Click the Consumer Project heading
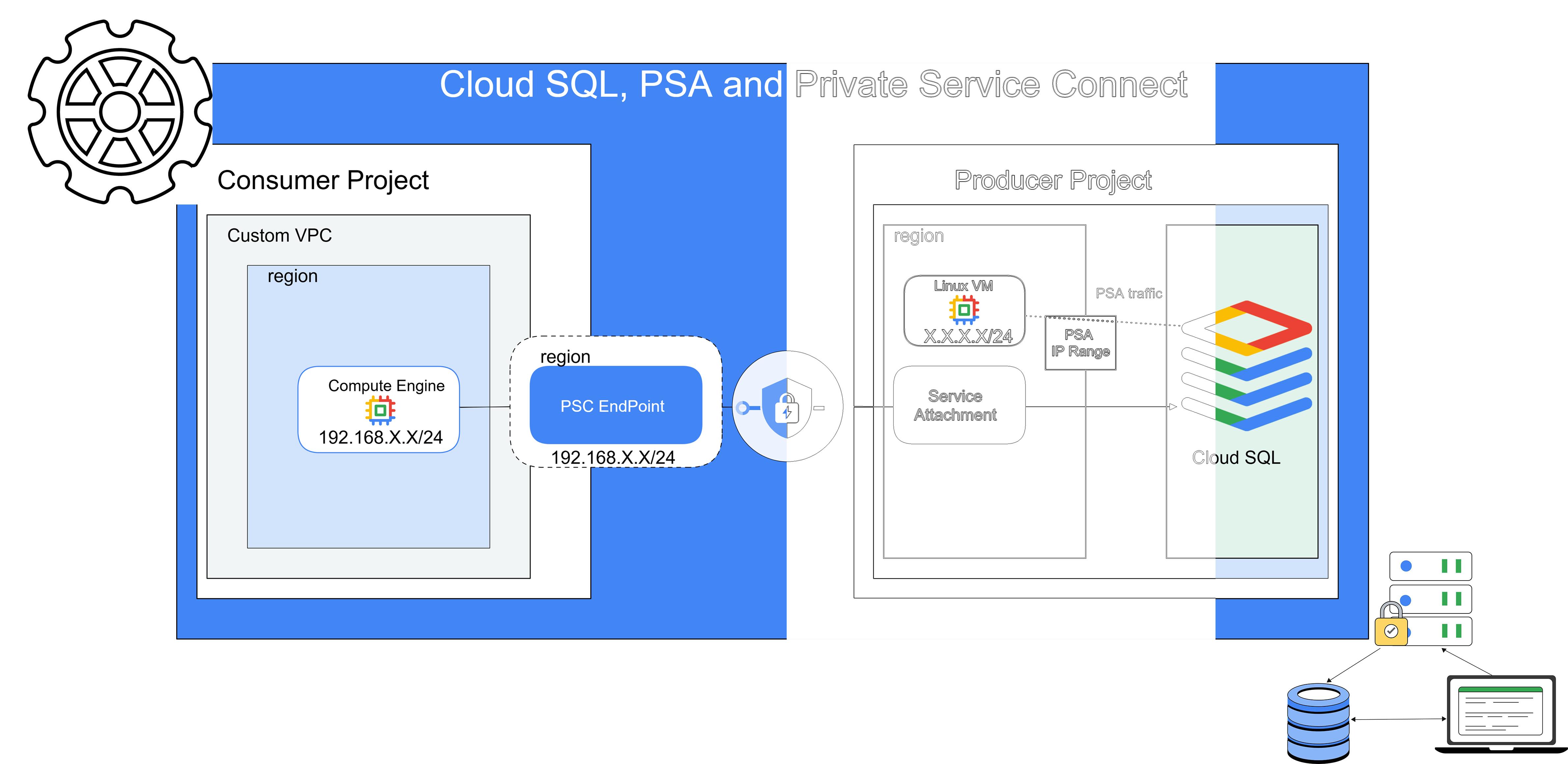The image size is (1568, 764). coord(322,181)
